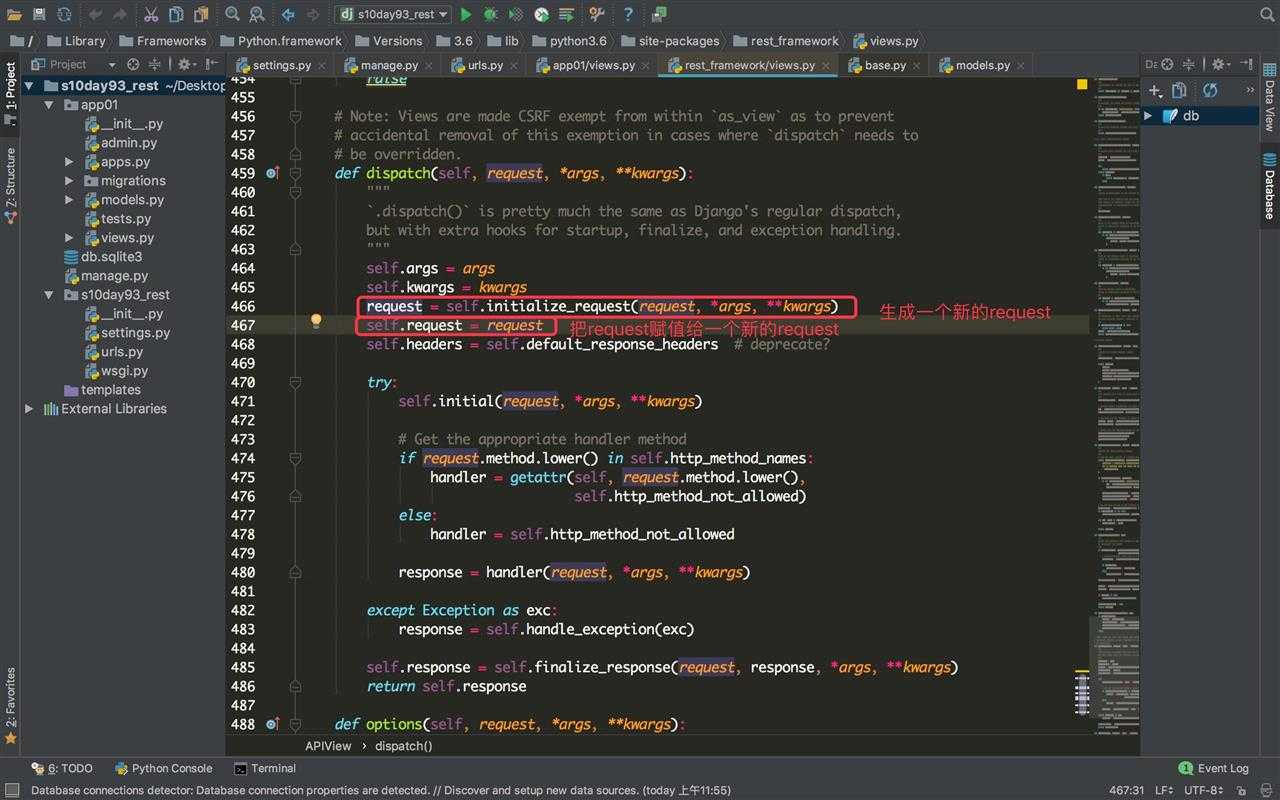Click the Cut scissors icon

151,14
